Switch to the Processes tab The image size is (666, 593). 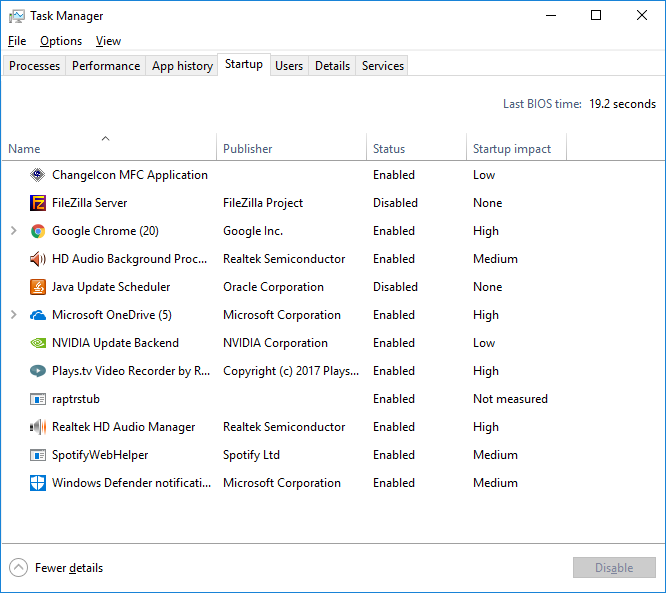pos(34,66)
